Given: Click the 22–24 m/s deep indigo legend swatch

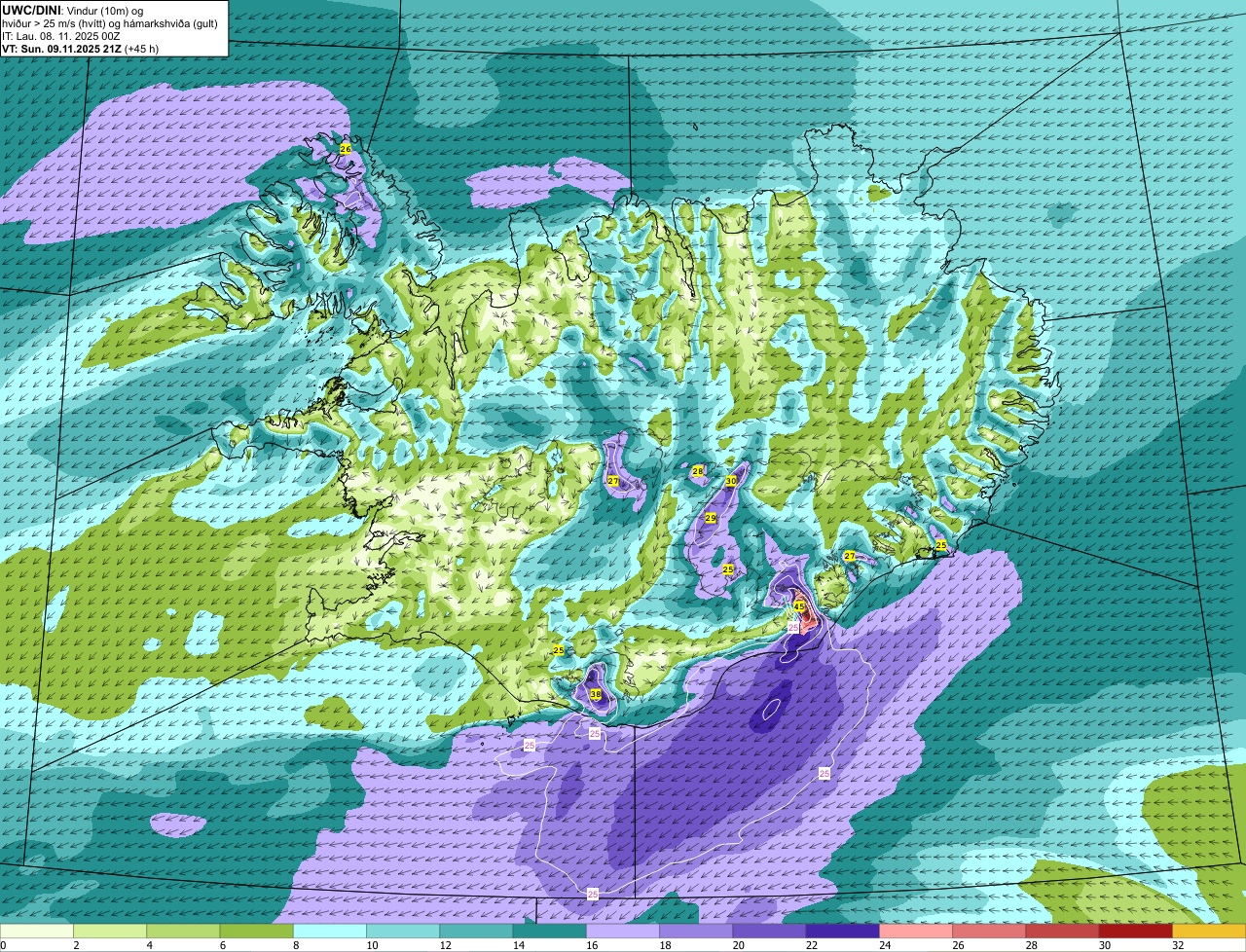Looking at the screenshot, I should [x=843, y=931].
